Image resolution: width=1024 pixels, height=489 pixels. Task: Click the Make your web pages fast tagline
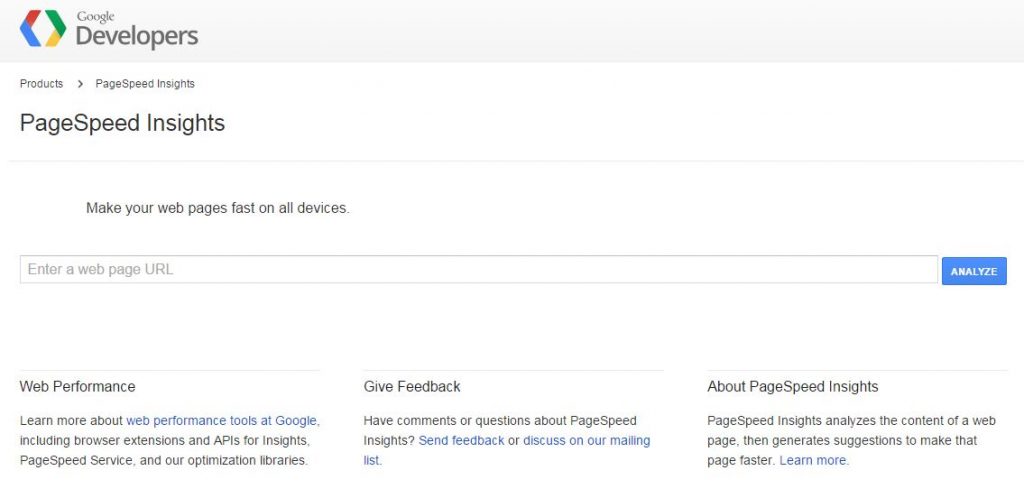[x=217, y=209]
